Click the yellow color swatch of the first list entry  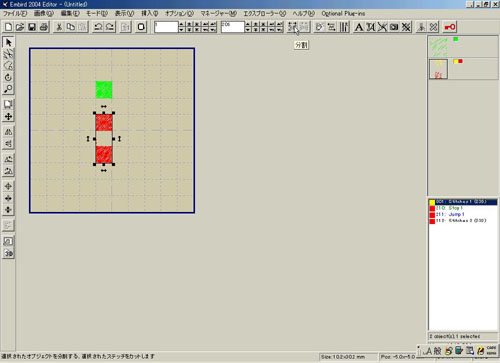pyautogui.click(x=432, y=202)
